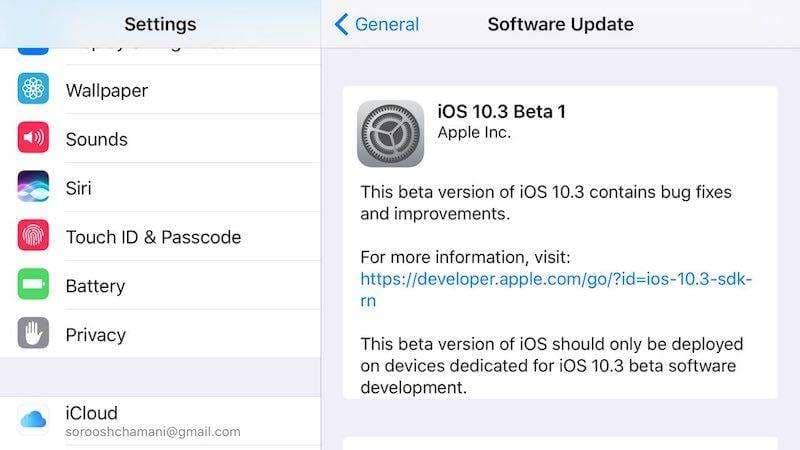Tap the Siri waveform icon

pos(33,188)
